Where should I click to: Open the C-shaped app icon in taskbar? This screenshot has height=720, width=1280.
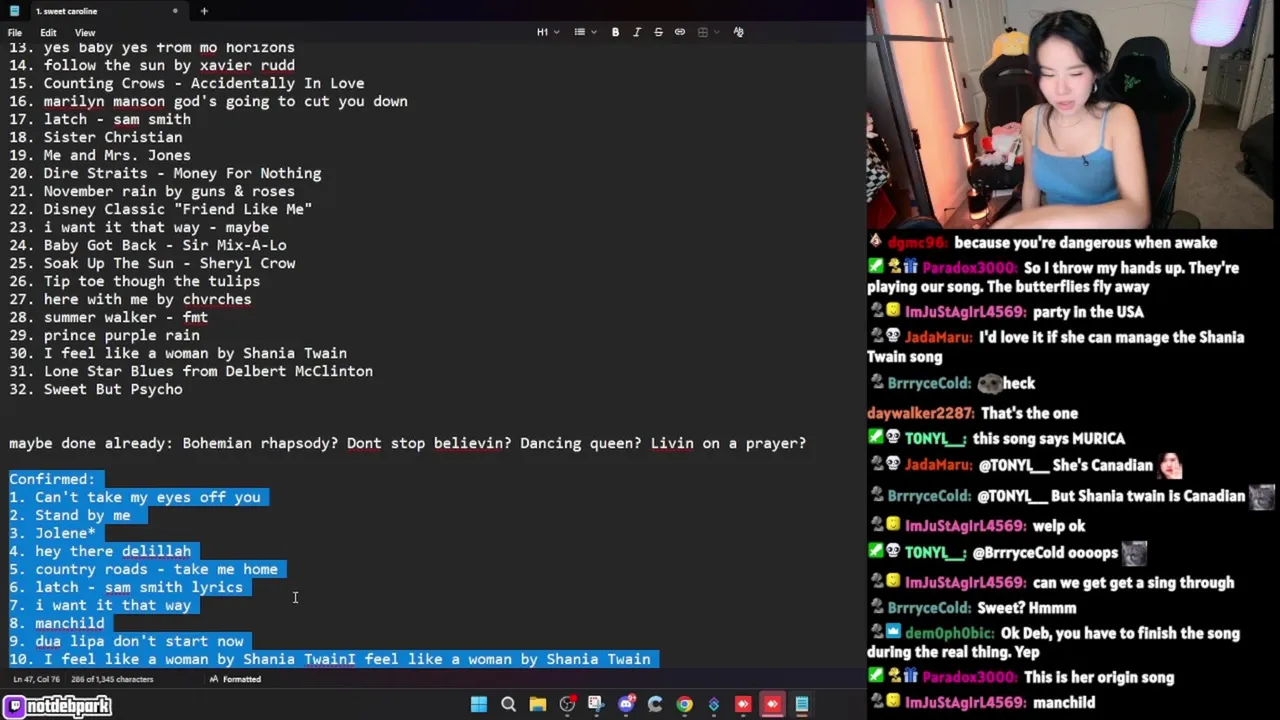tap(655, 705)
